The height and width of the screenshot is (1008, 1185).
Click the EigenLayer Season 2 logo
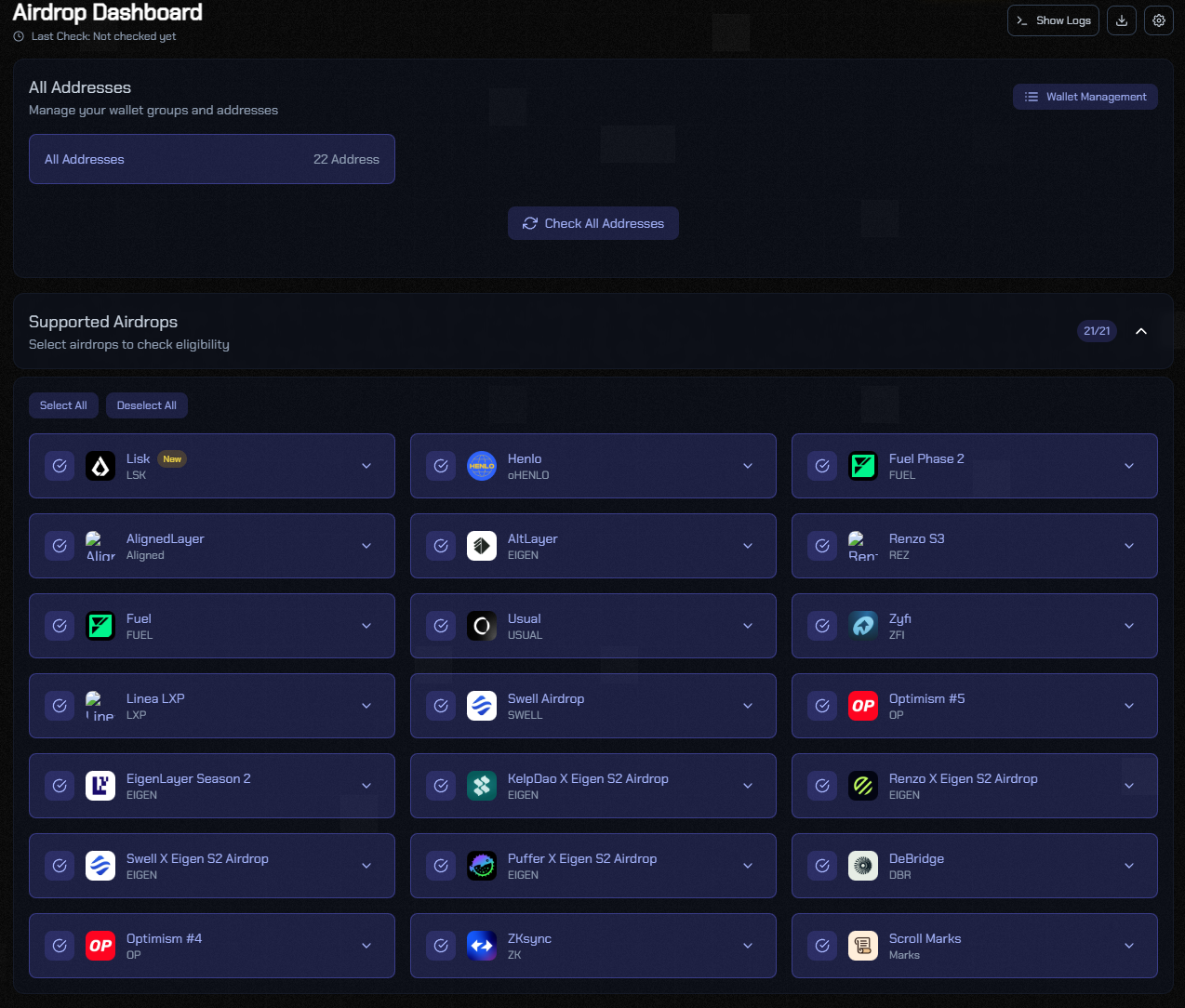coord(100,786)
